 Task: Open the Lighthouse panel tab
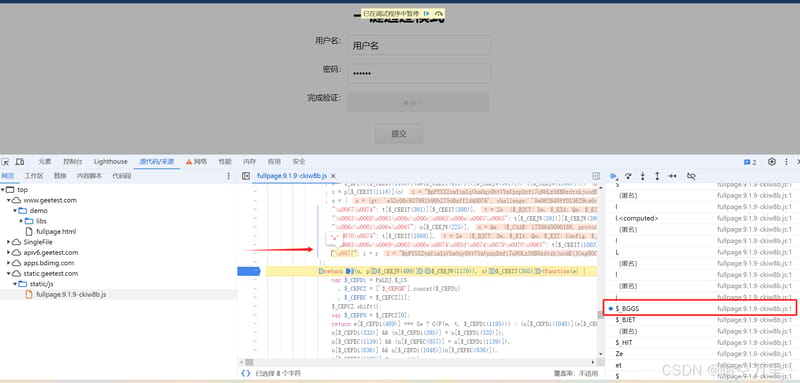click(111, 162)
